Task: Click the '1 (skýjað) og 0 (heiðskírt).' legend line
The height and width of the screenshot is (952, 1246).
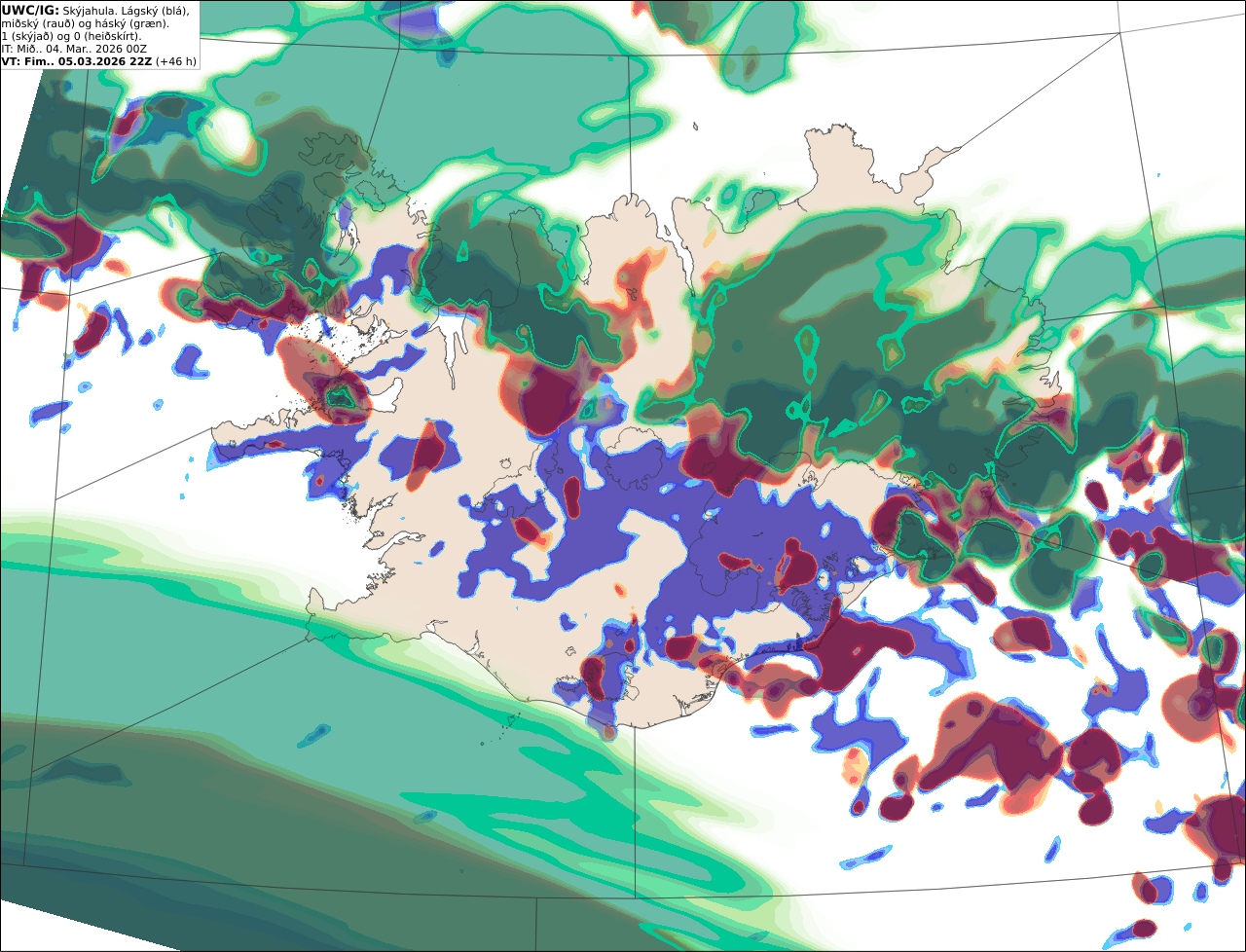Action: tap(71, 36)
